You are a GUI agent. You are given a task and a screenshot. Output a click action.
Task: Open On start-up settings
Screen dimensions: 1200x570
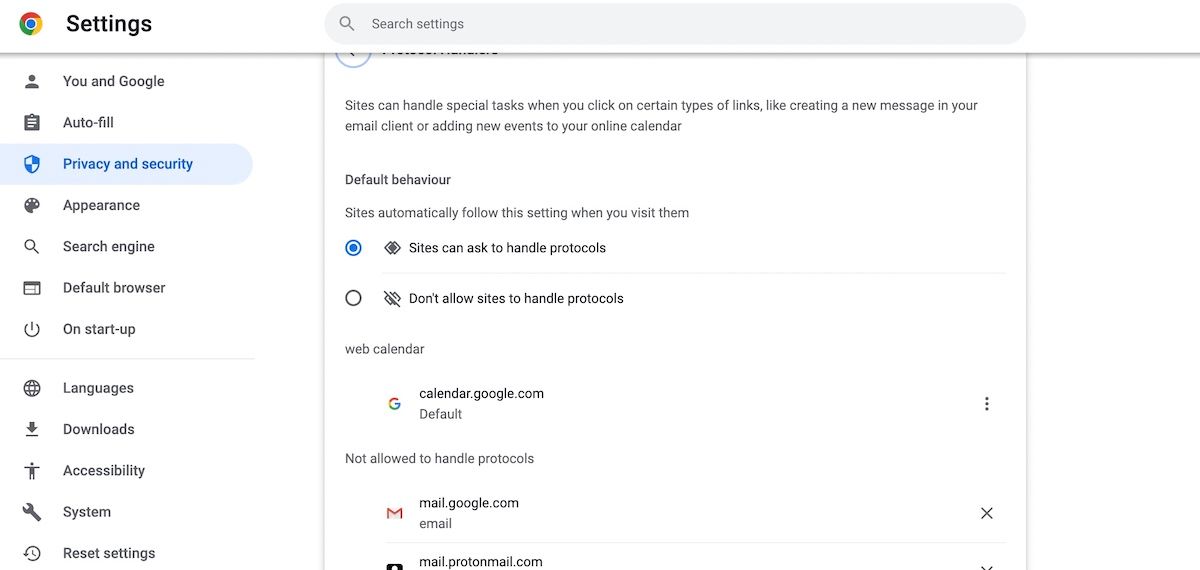pyautogui.click(x=99, y=329)
